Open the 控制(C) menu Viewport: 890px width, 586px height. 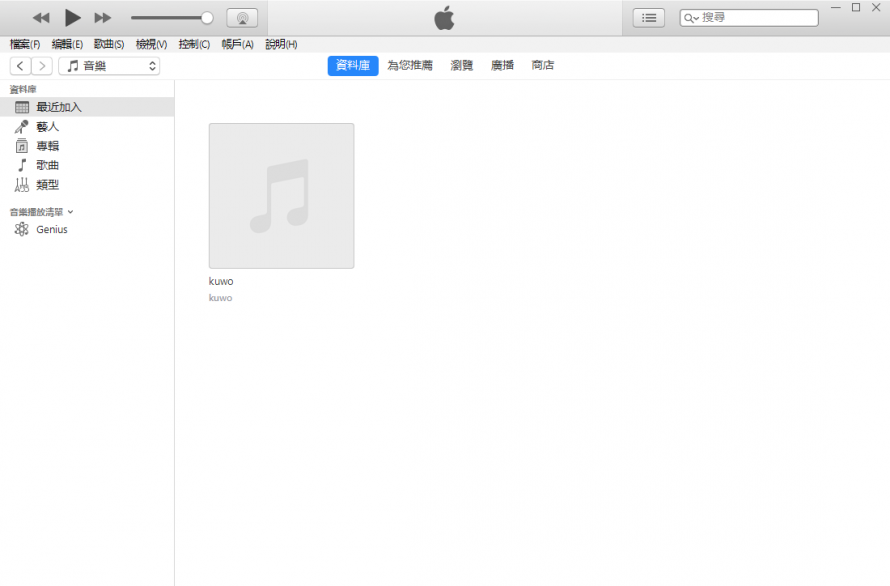pyautogui.click(x=194, y=44)
